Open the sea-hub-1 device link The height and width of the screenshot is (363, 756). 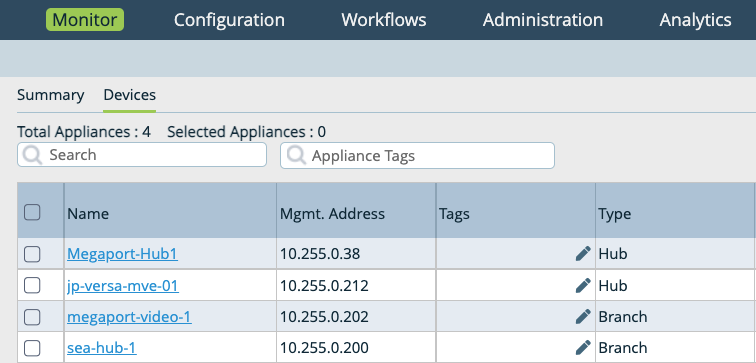point(102,348)
